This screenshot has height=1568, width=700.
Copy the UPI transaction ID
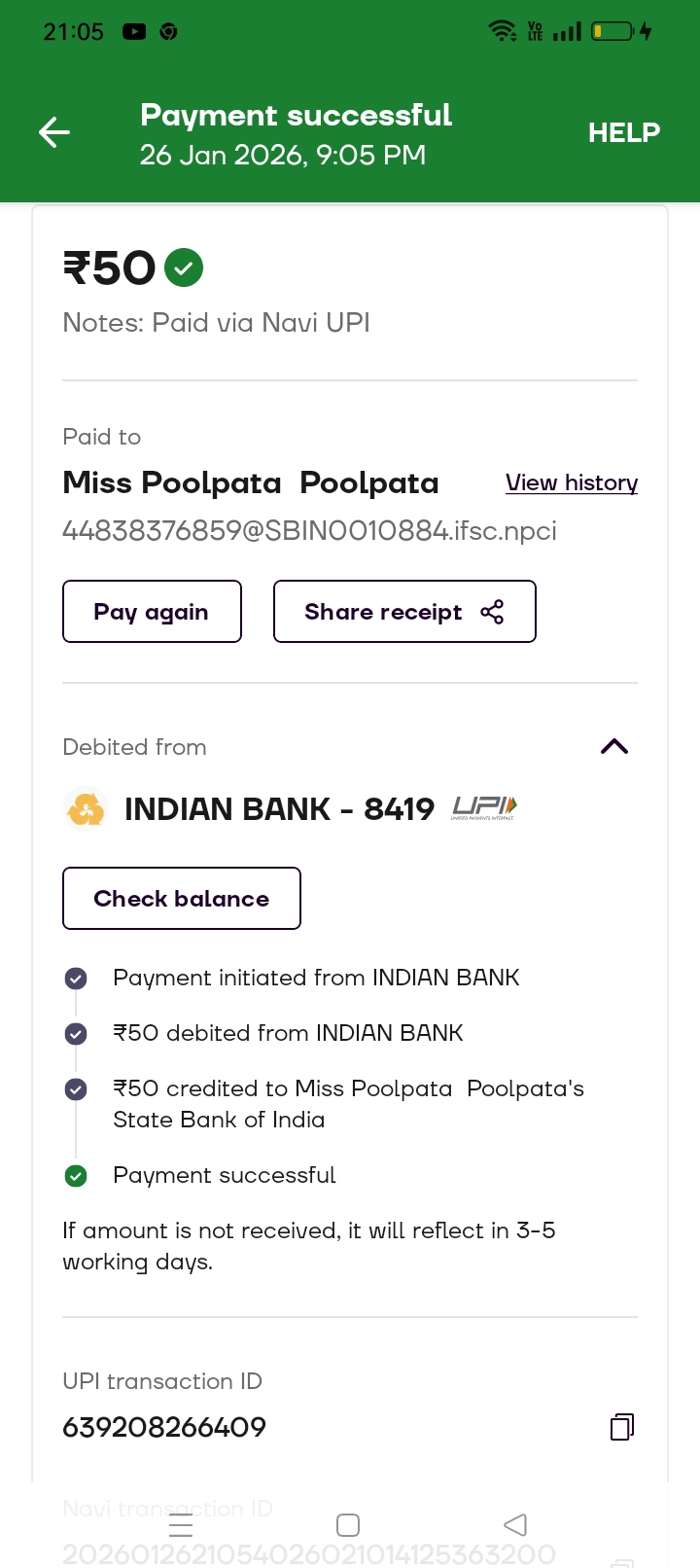pos(622,1427)
